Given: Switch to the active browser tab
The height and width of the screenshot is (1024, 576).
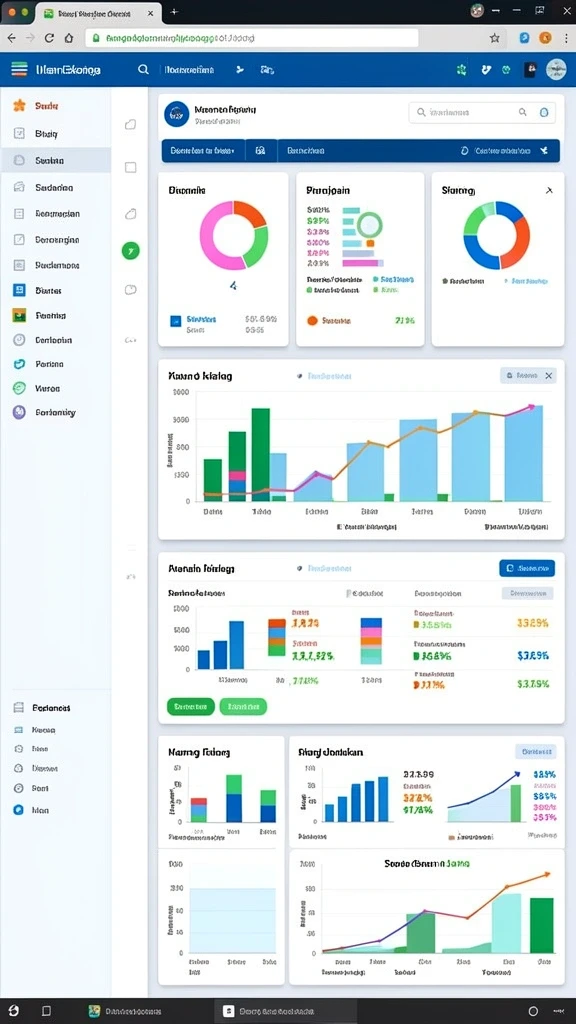Looking at the screenshot, I should pyautogui.click(x=98, y=13).
